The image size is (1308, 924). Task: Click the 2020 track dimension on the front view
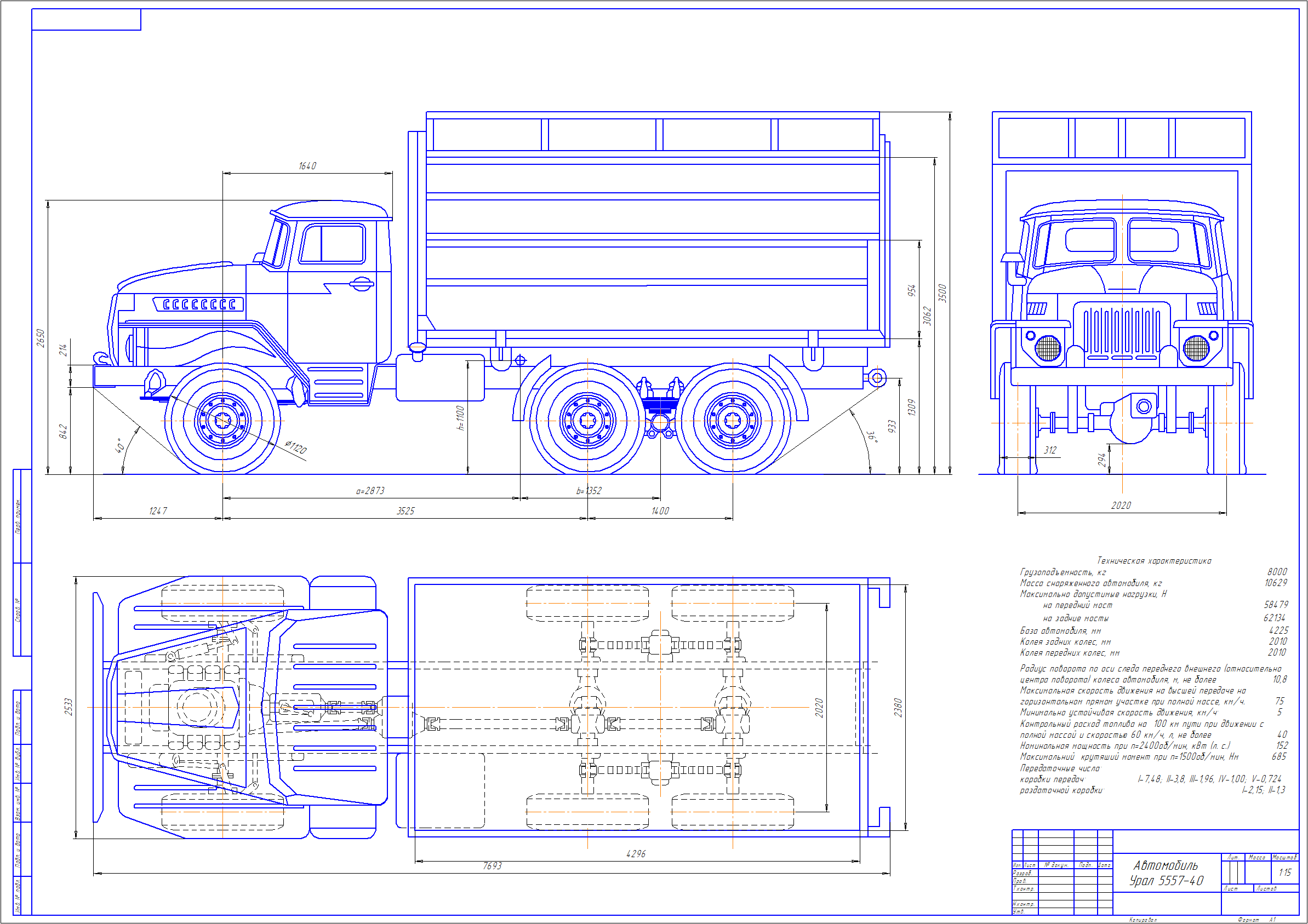point(1121,506)
